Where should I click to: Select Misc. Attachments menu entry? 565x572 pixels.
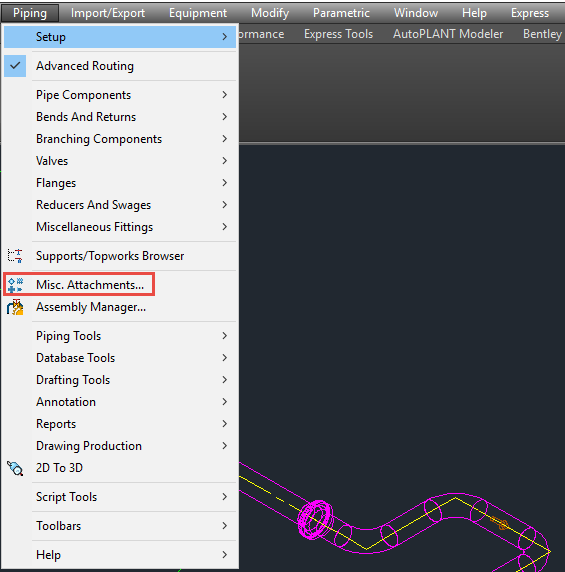[90, 285]
